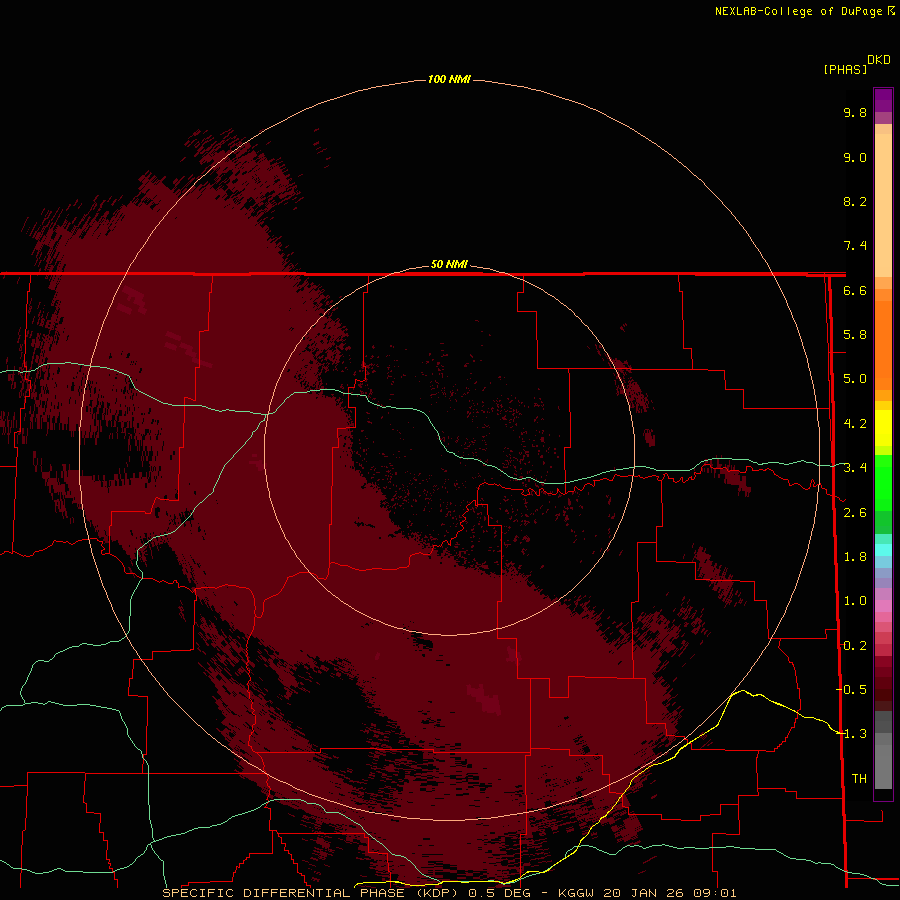Click the 2.6 value on the scale

(x=855, y=513)
